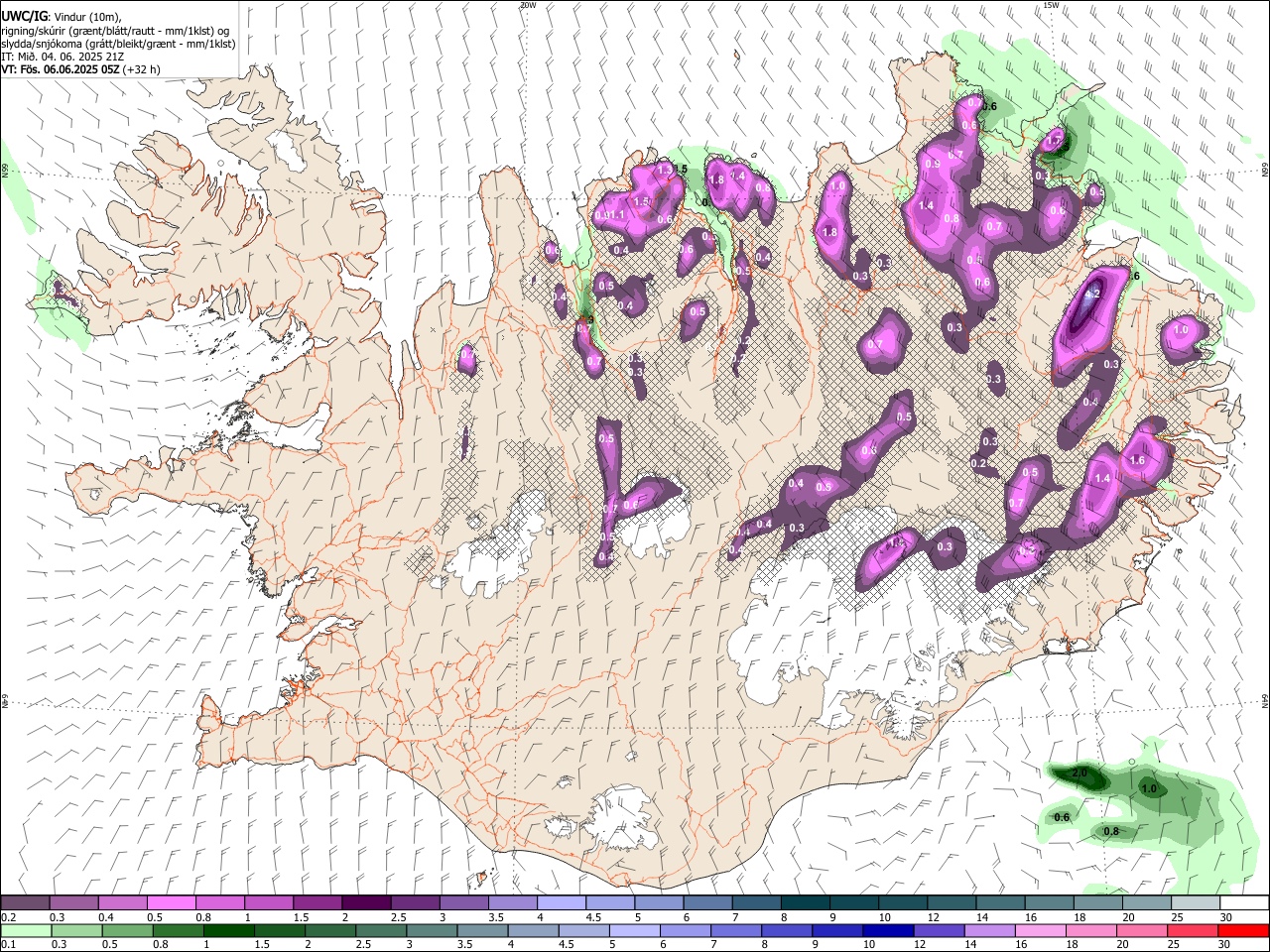Click the 2.0 label in offshore green rain
The height and width of the screenshot is (952, 1270).
[x=1080, y=773]
